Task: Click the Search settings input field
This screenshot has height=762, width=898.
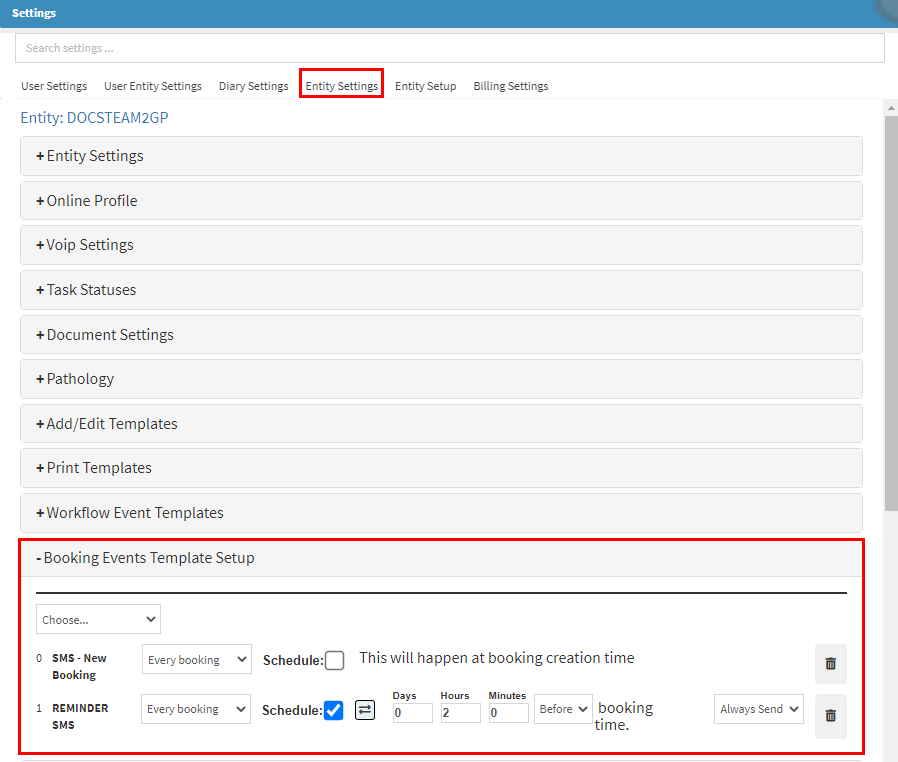Action: point(449,48)
